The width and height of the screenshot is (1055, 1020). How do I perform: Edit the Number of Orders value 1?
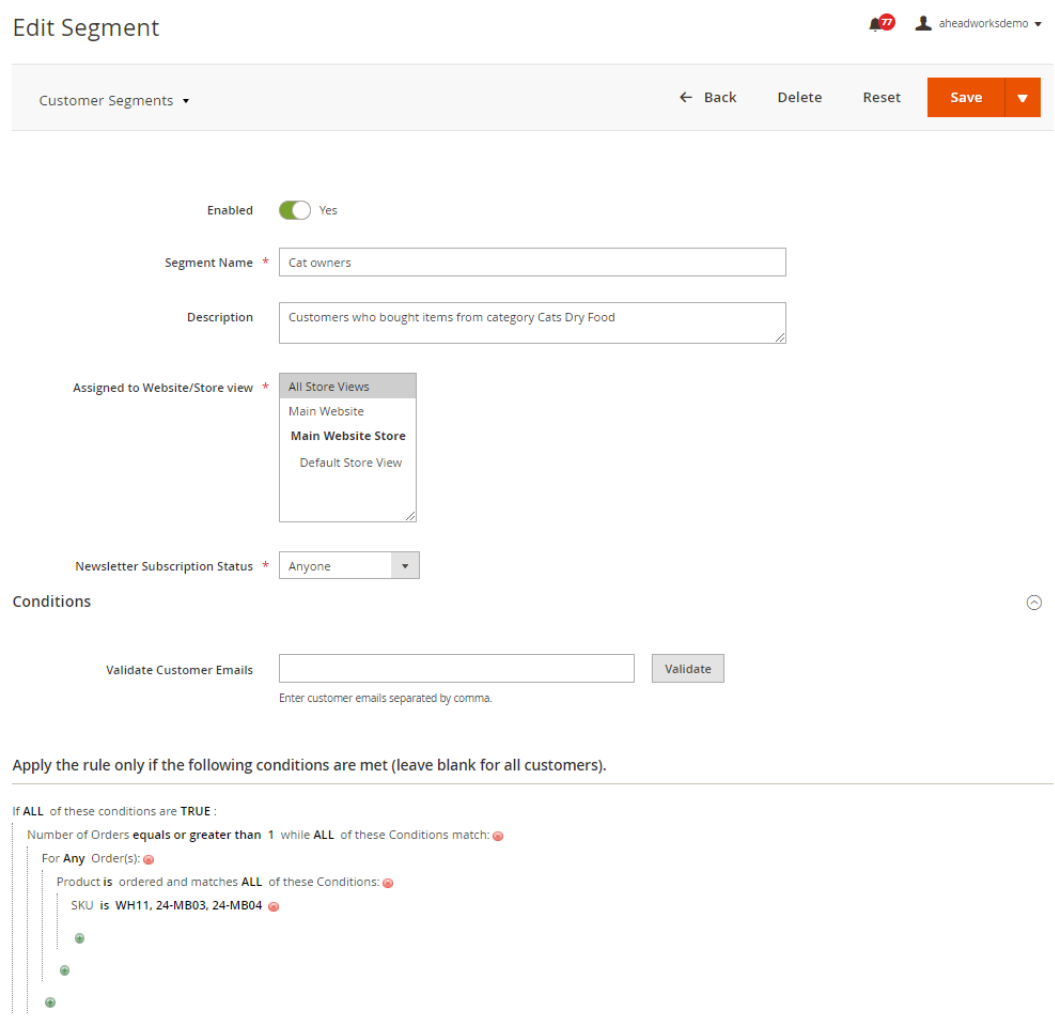(270, 834)
